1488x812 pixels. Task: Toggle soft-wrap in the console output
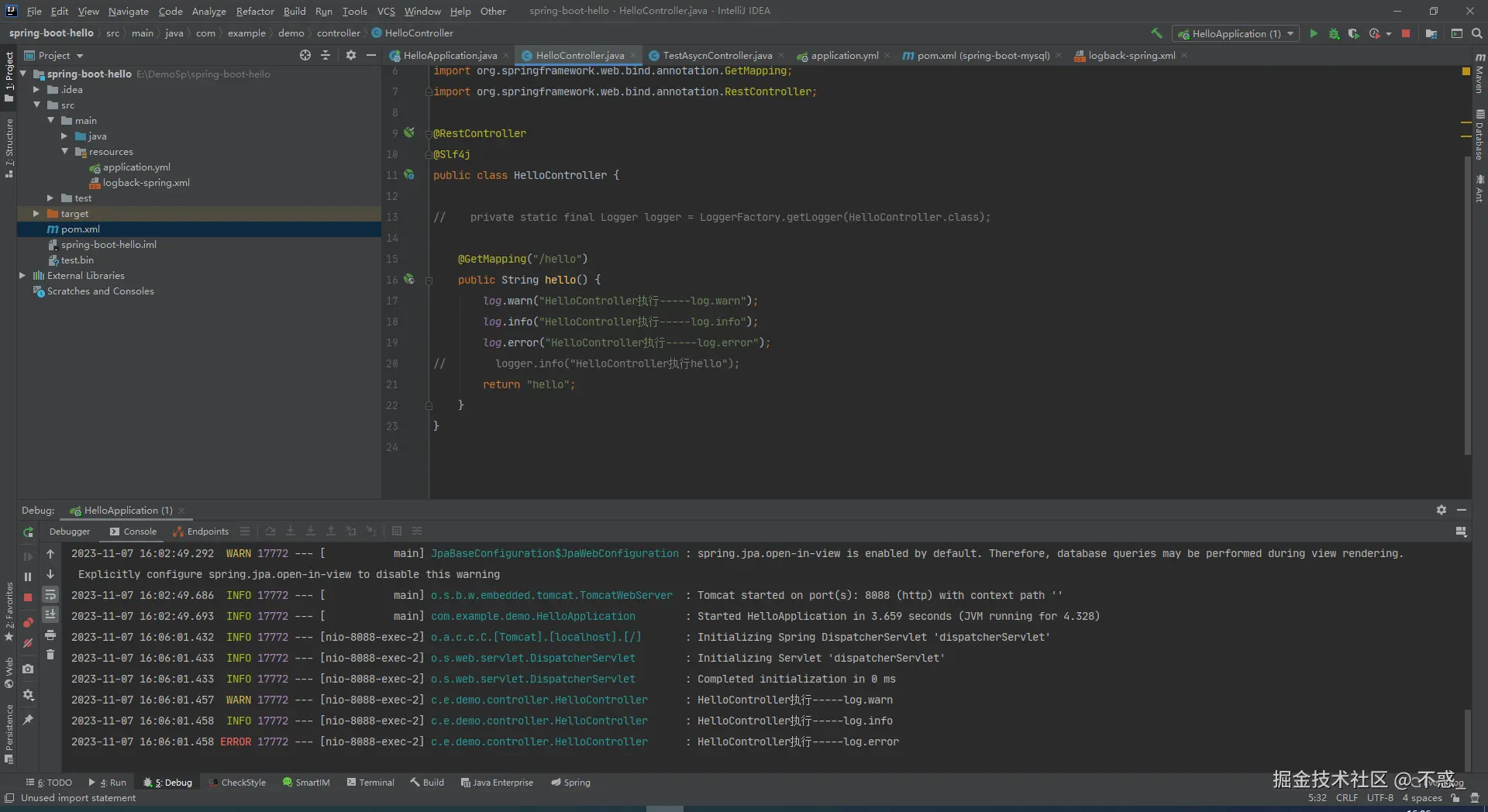click(50, 595)
